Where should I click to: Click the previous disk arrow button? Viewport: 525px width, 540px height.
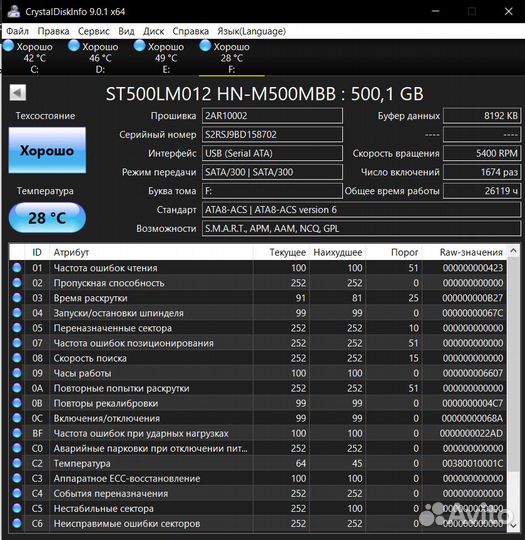pos(18,93)
